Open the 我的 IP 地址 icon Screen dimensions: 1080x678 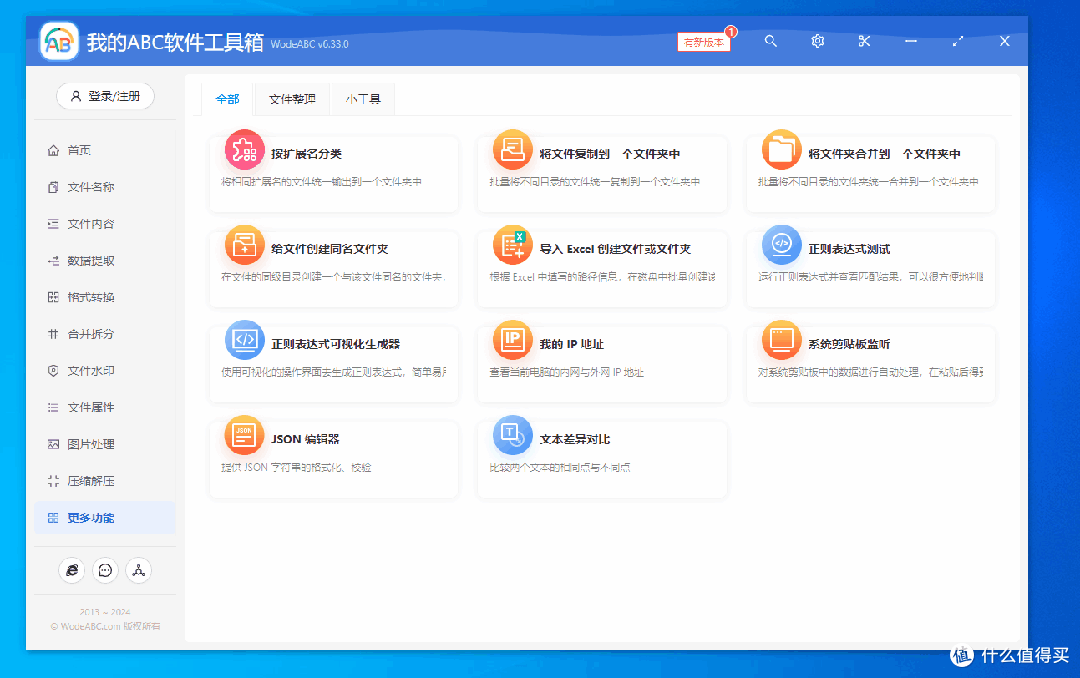click(x=513, y=340)
